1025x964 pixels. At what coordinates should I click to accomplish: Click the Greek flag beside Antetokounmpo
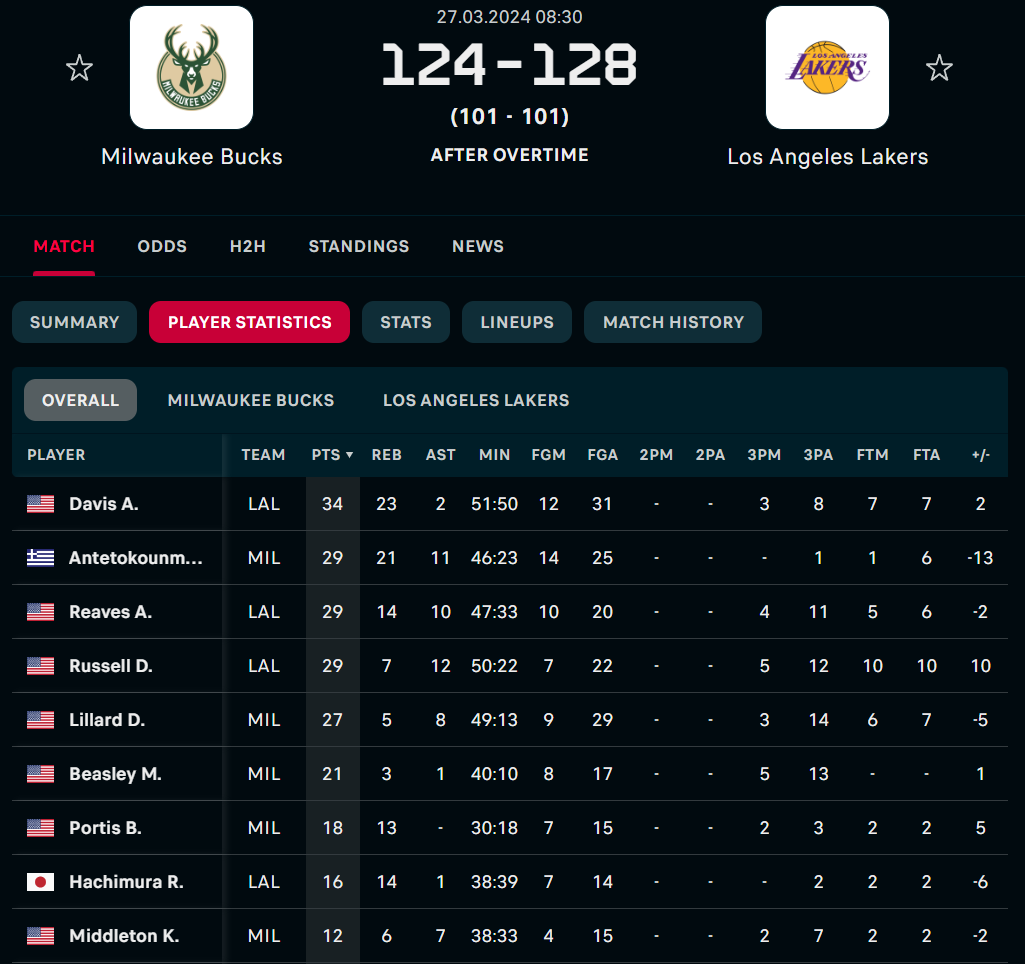click(40, 558)
